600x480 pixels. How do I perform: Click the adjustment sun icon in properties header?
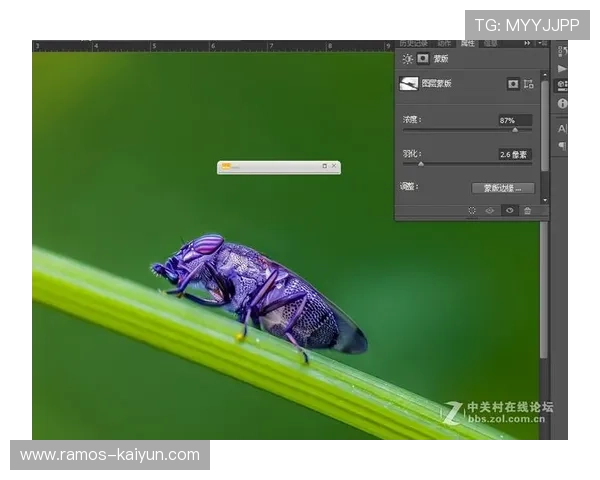click(408, 59)
